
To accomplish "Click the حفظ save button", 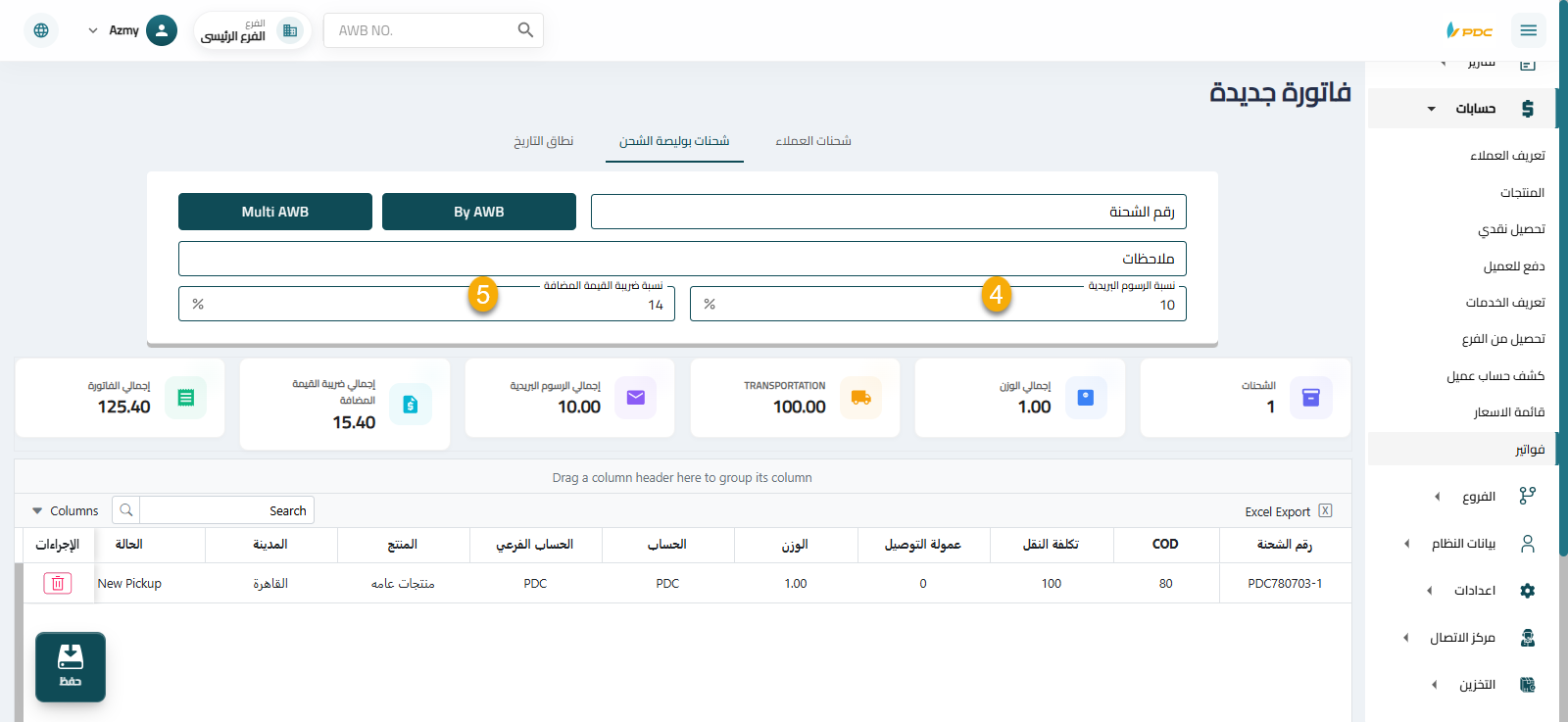I will point(71,667).
